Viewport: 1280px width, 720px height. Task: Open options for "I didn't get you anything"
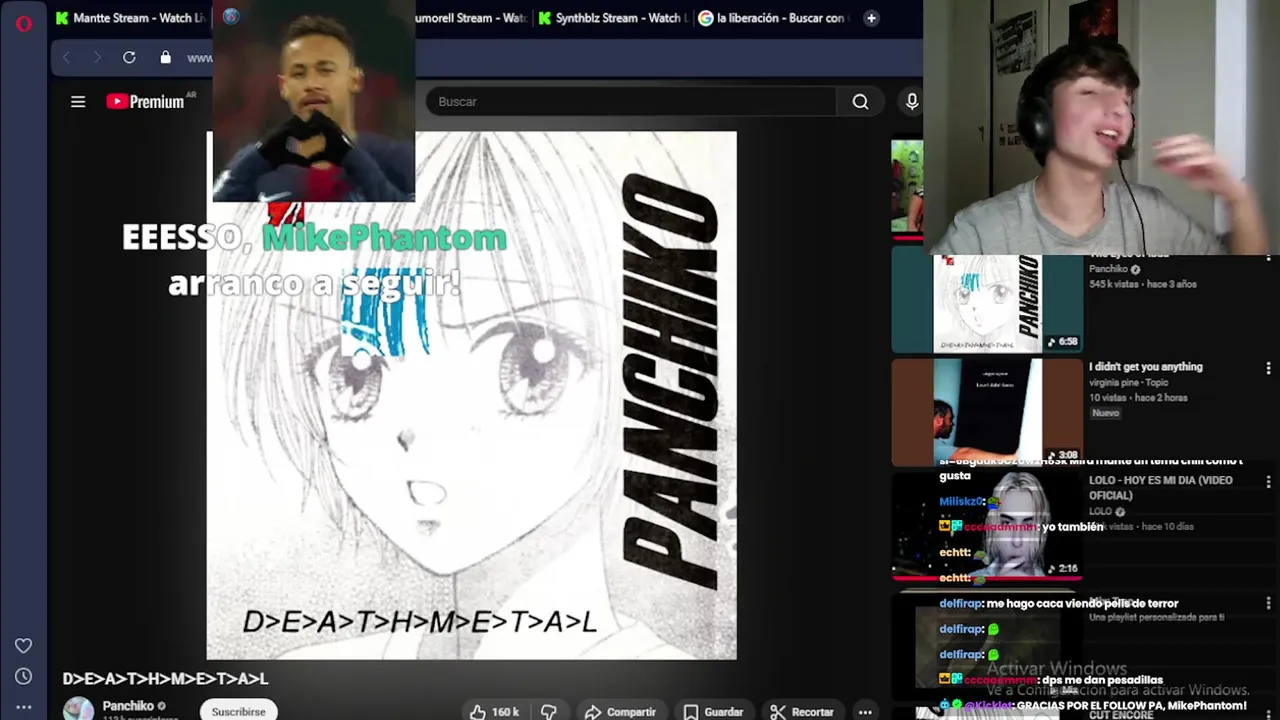point(1268,368)
